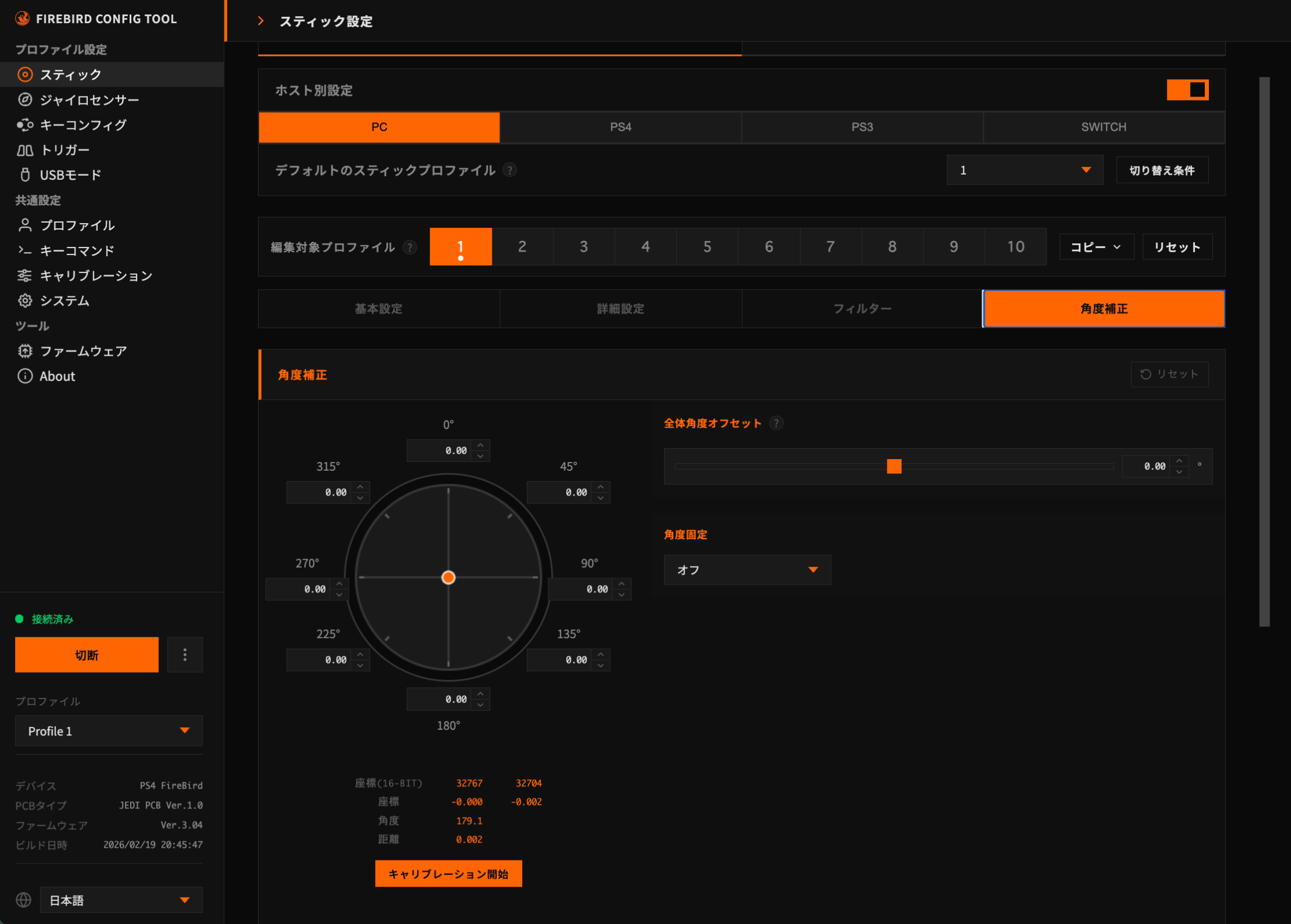Image resolution: width=1291 pixels, height=924 pixels.
Task: Click the gyro sensor compass icon
Action: click(x=24, y=99)
